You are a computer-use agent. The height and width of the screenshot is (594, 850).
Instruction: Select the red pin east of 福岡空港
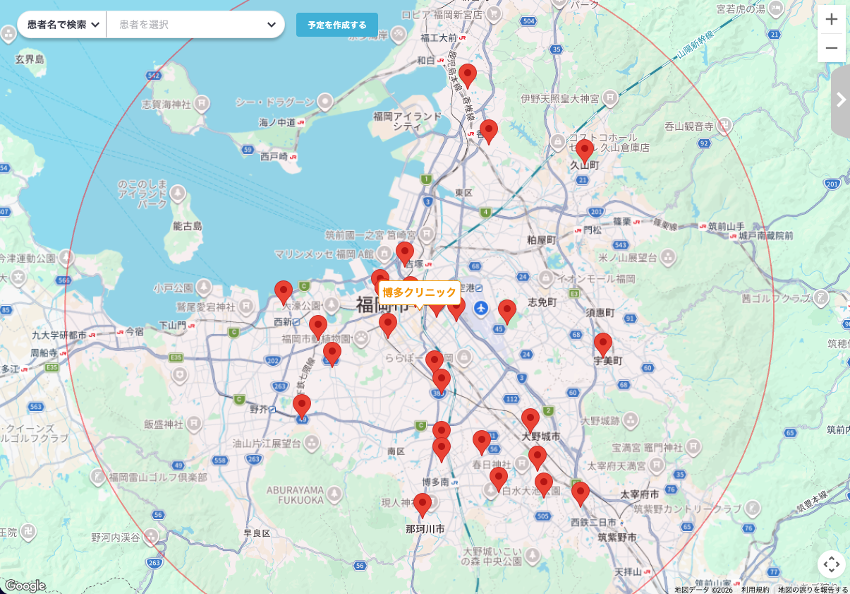pos(507,312)
